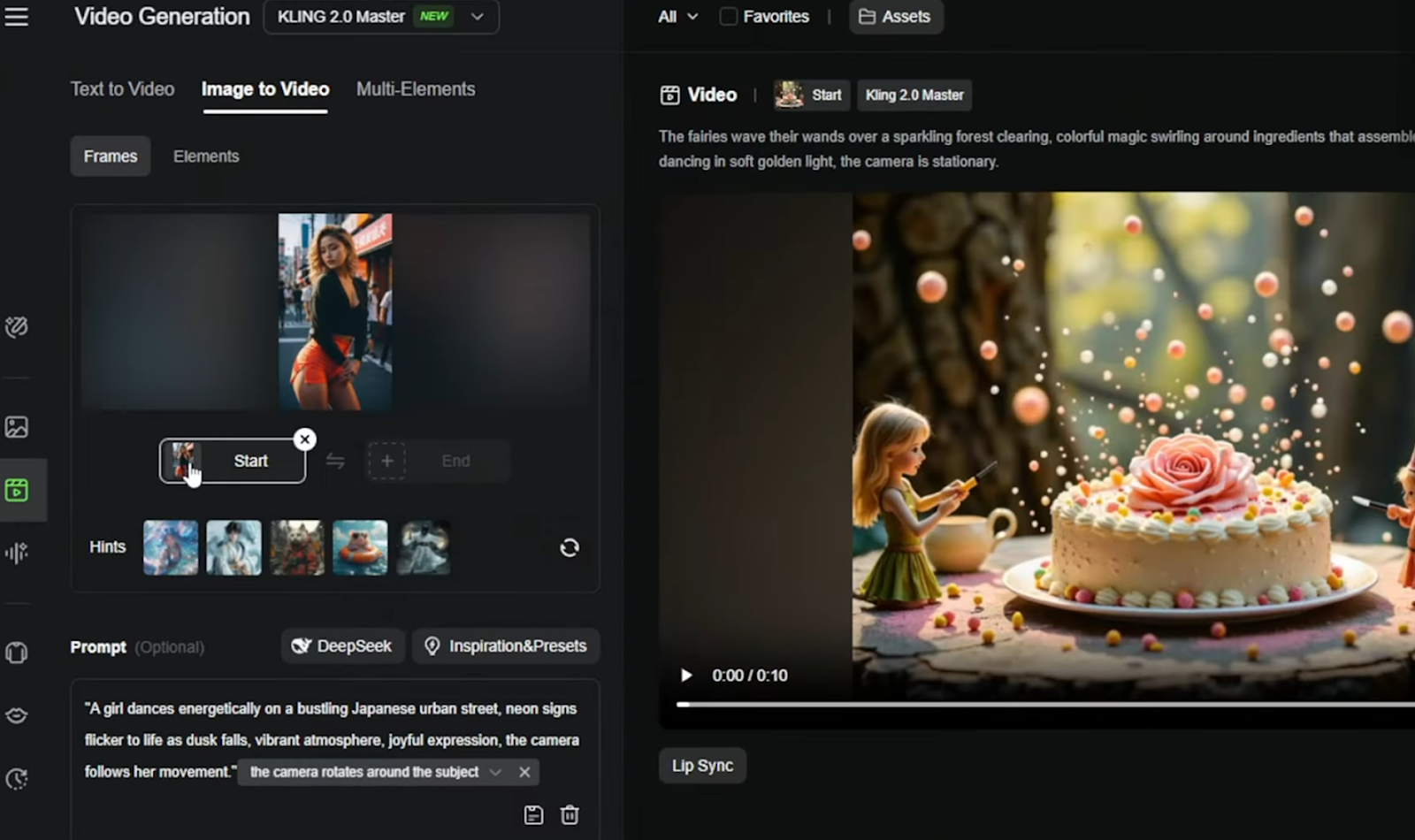Open the audio waveform sidebar icon
This screenshot has height=840, width=1415.
coord(17,554)
